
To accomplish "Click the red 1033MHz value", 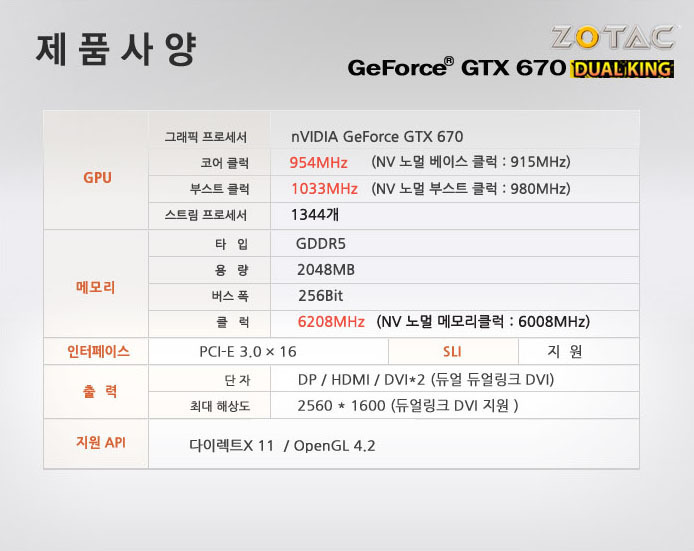I will [324, 189].
